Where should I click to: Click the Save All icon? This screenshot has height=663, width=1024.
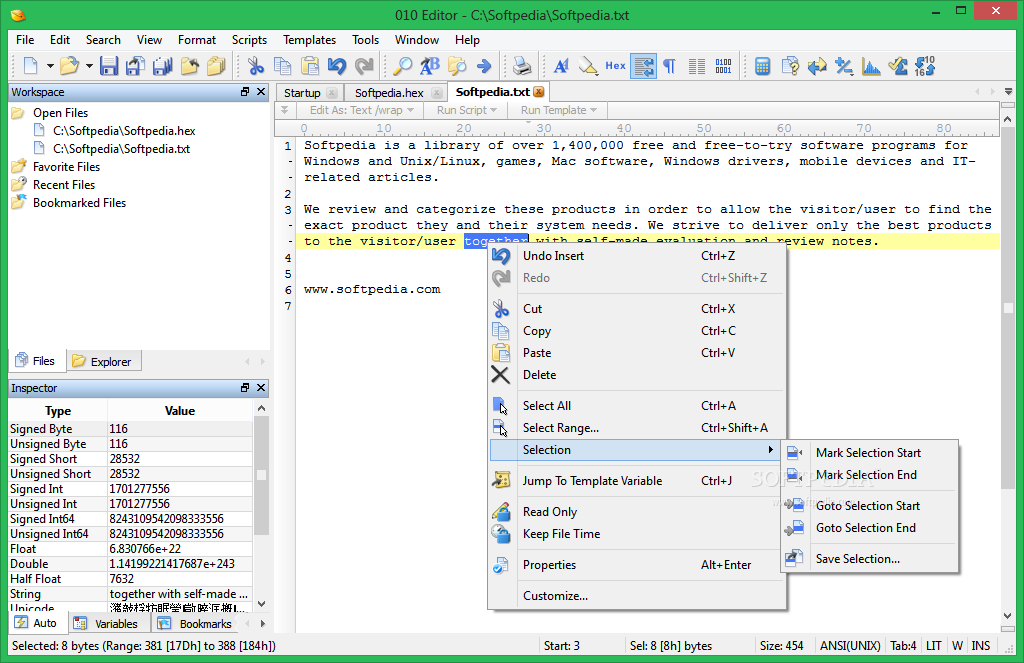coord(162,66)
